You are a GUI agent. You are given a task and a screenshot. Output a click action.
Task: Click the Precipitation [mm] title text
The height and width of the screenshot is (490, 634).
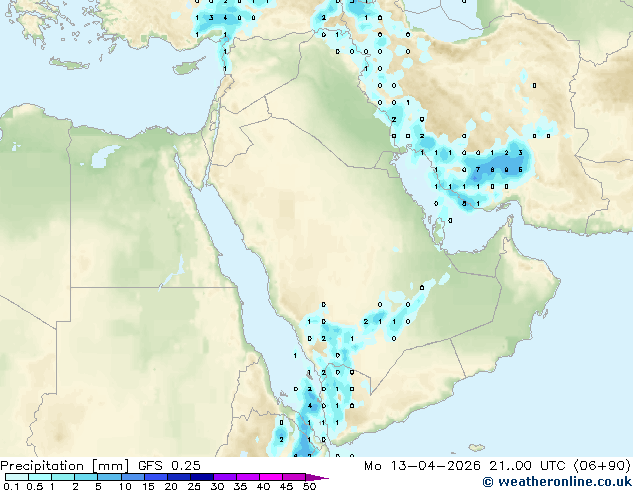[65, 466]
